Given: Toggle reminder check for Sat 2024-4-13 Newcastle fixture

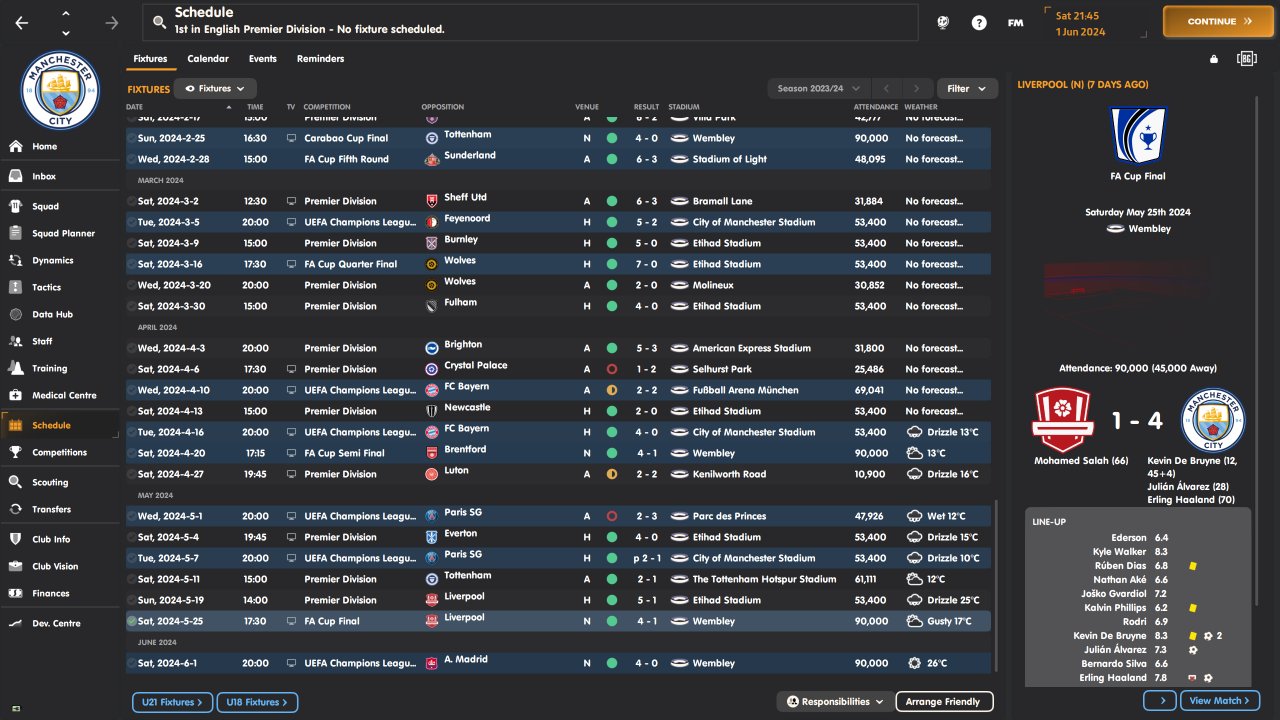Looking at the screenshot, I should [132, 411].
